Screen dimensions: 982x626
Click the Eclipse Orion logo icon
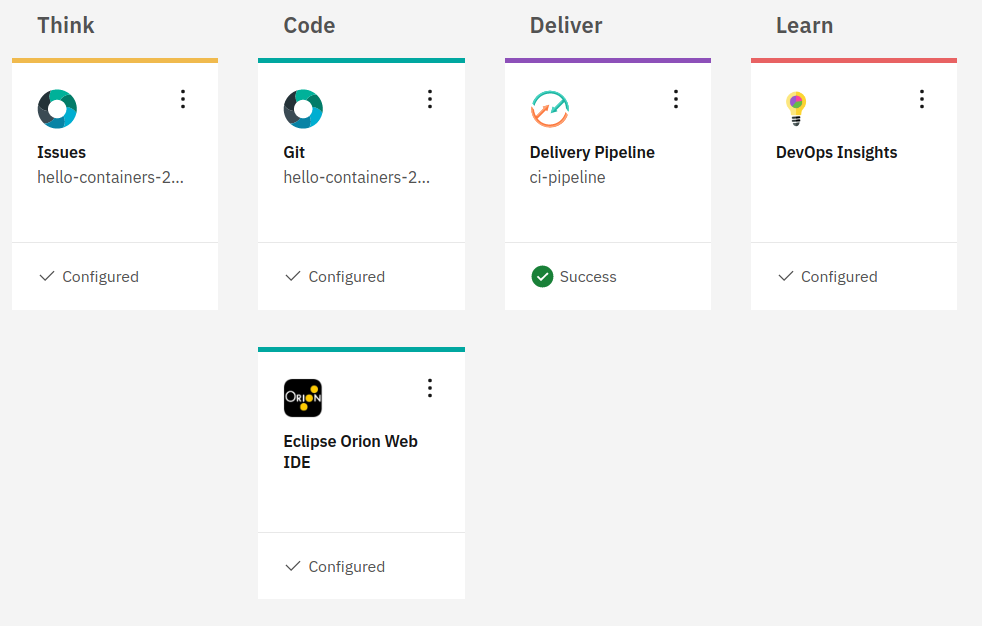(x=303, y=398)
